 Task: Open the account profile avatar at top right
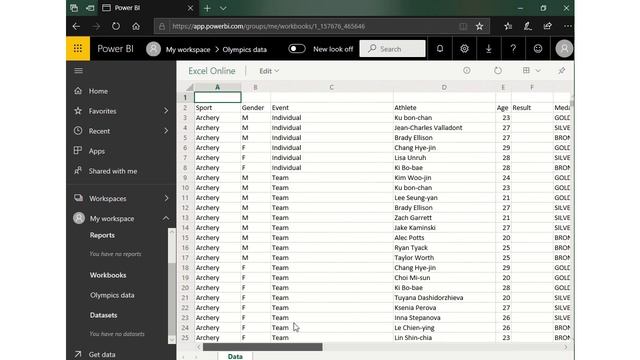click(564, 49)
